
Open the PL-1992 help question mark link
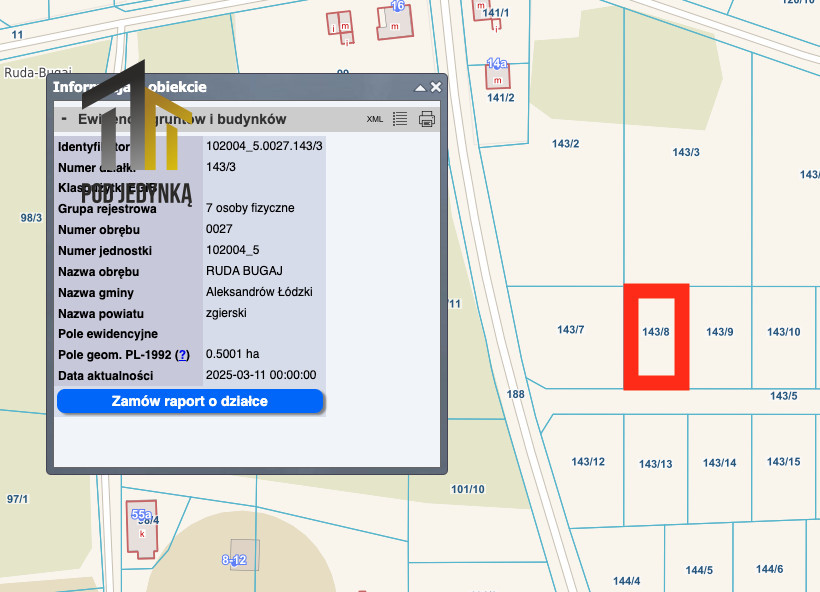[x=182, y=355]
